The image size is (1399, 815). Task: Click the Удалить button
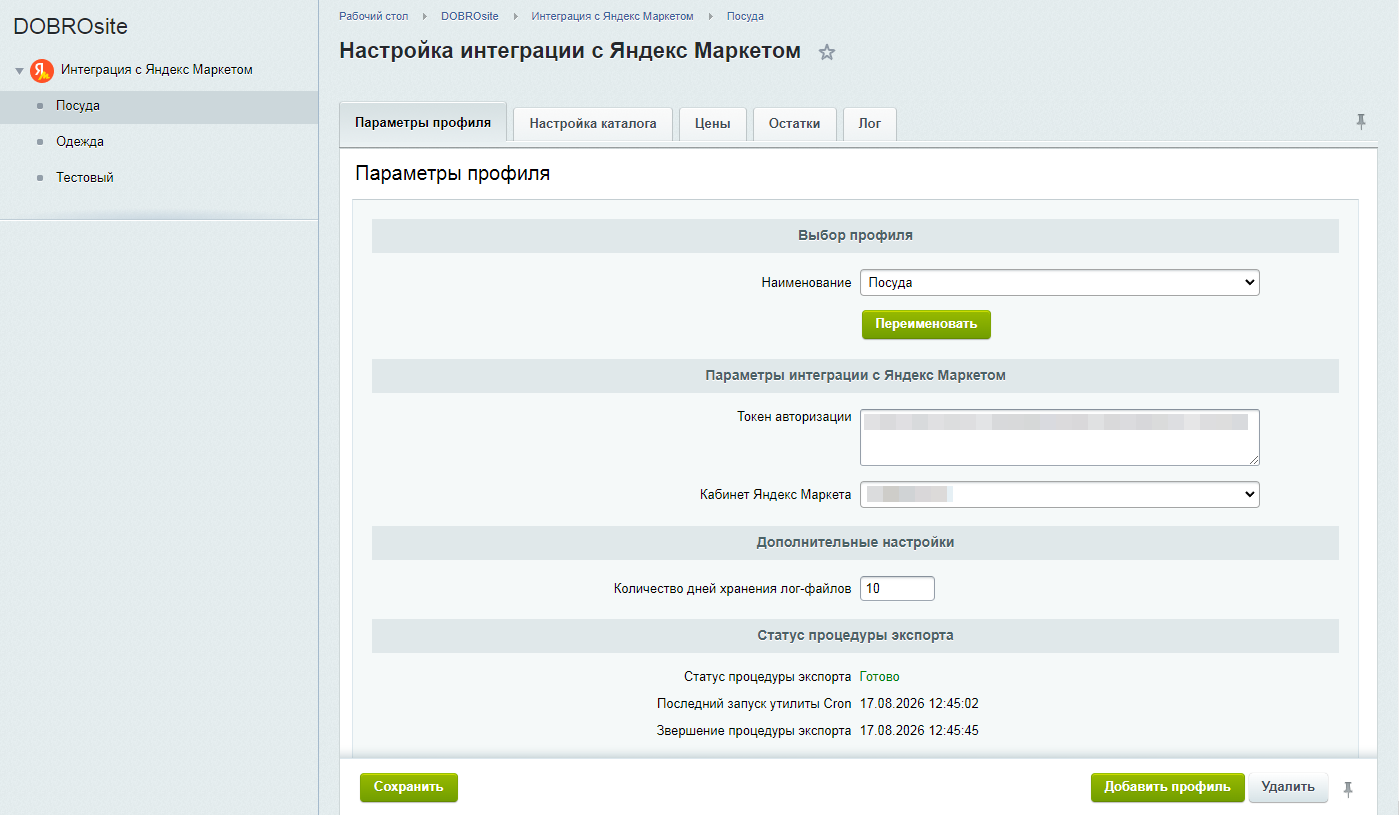[x=1288, y=787]
